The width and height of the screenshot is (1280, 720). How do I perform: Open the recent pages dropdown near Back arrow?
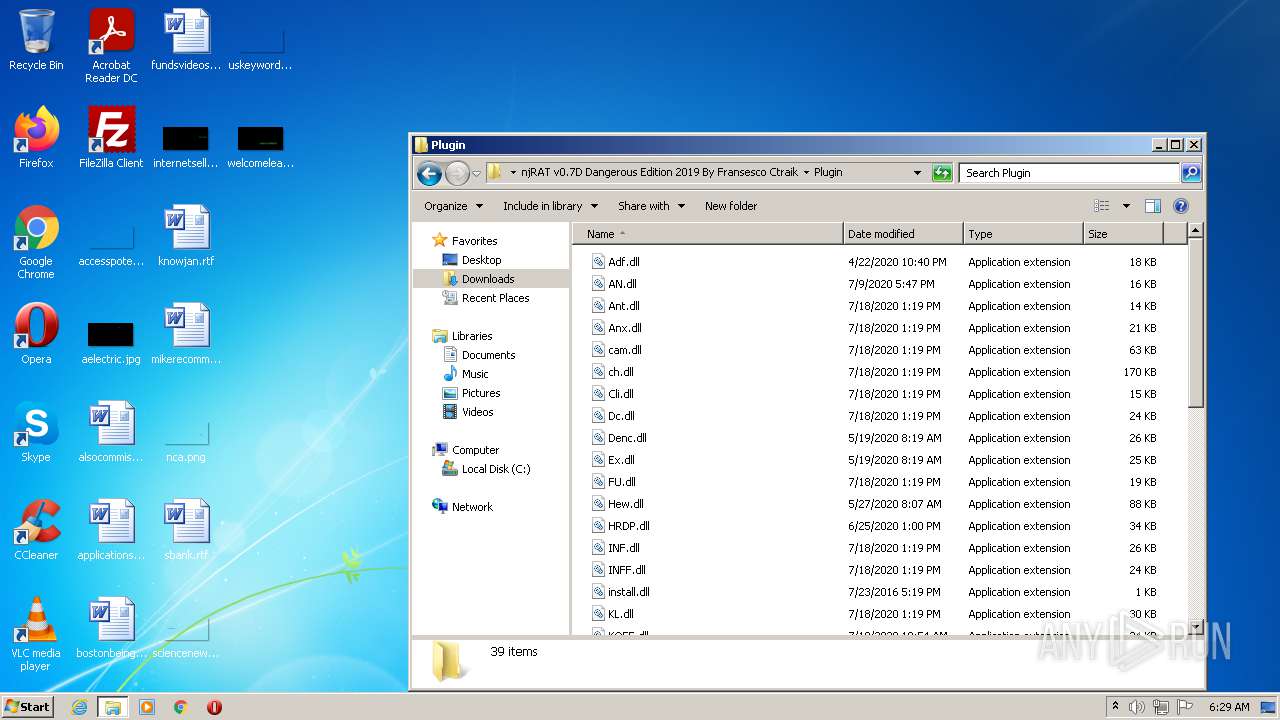coord(476,173)
